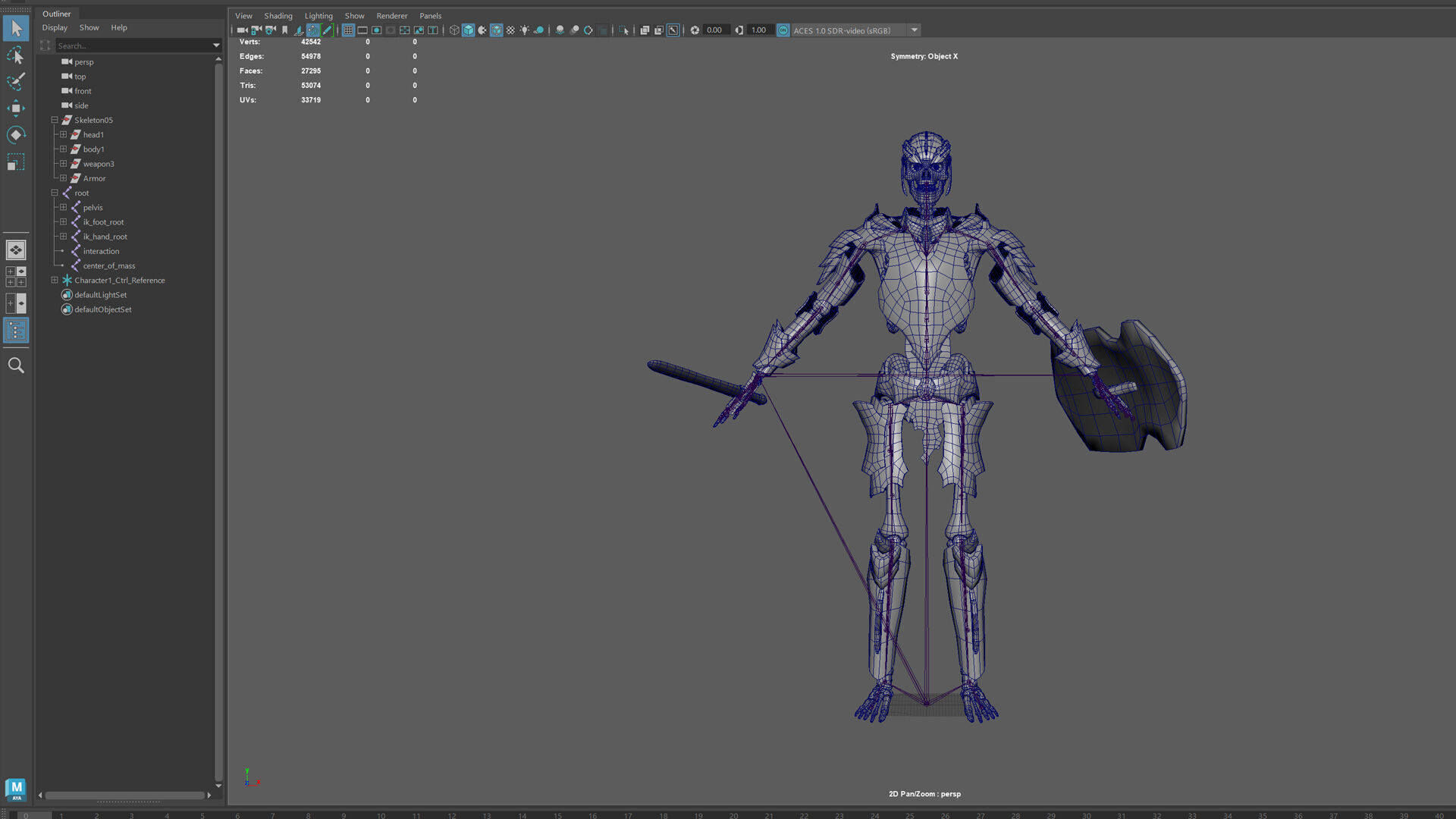Expand the body1 node
This screenshot has width=1456, height=819.
tap(64, 149)
